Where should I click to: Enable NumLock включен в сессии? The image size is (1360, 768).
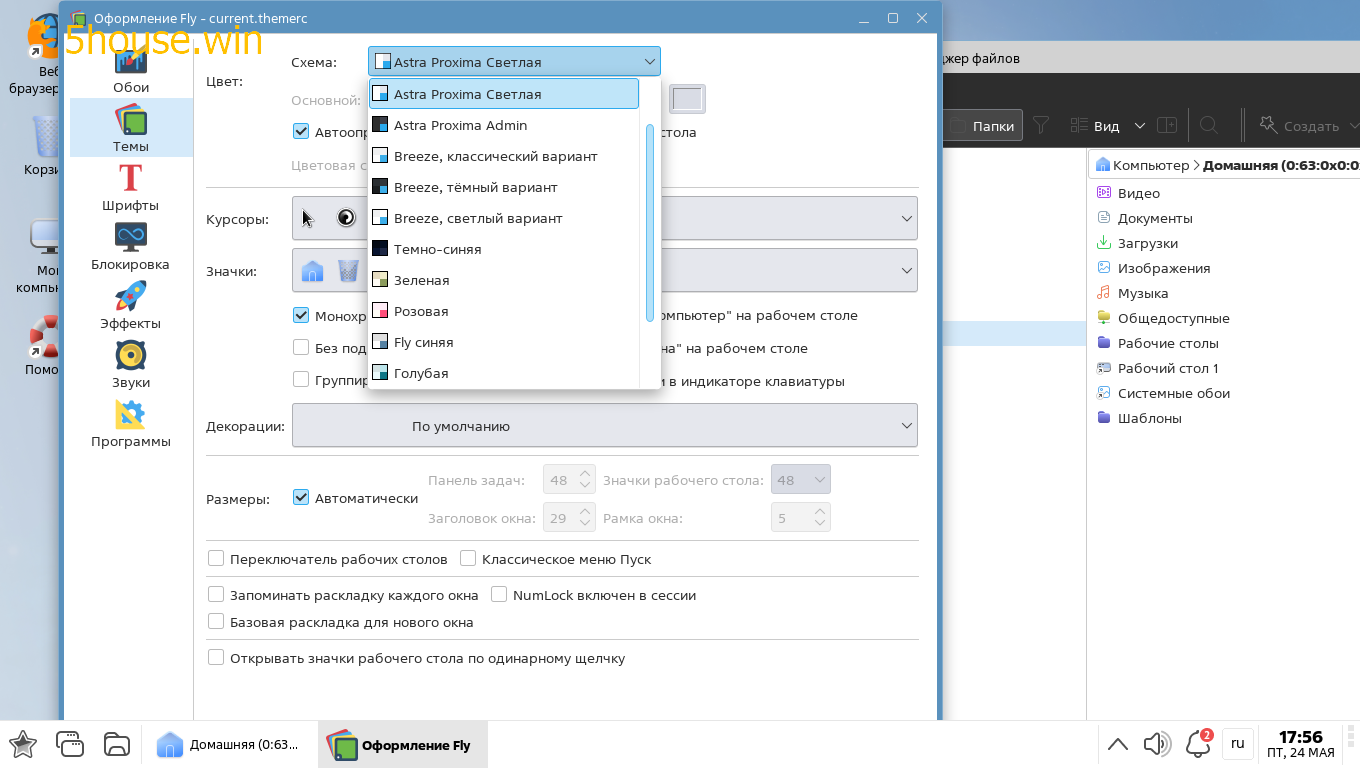(499, 595)
